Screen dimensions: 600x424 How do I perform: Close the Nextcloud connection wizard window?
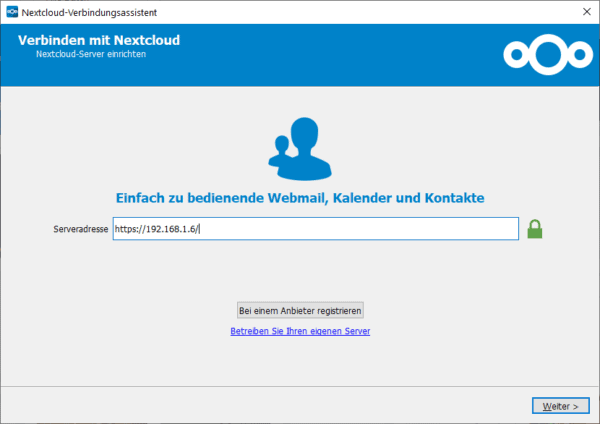click(582, 11)
